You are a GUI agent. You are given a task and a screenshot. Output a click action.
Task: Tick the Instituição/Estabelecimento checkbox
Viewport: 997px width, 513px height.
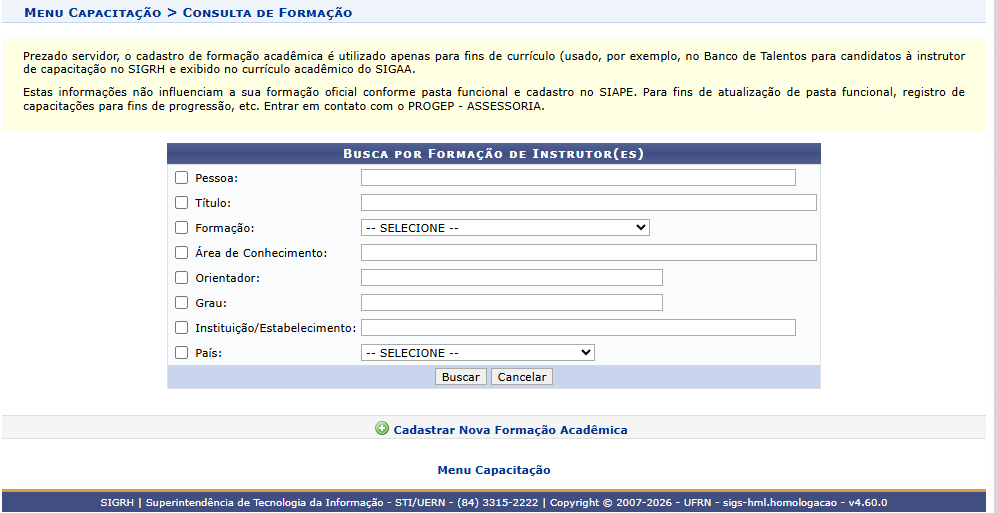[182, 328]
